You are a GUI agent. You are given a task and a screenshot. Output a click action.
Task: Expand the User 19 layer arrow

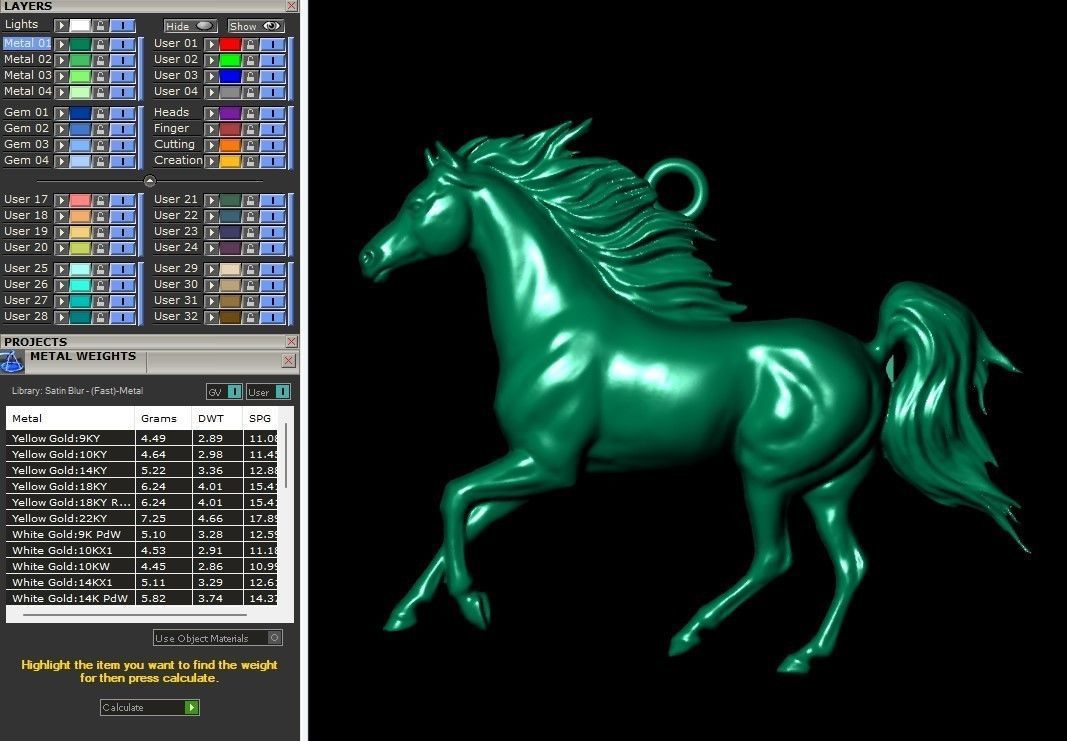pyautogui.click(x=62, y=232)
